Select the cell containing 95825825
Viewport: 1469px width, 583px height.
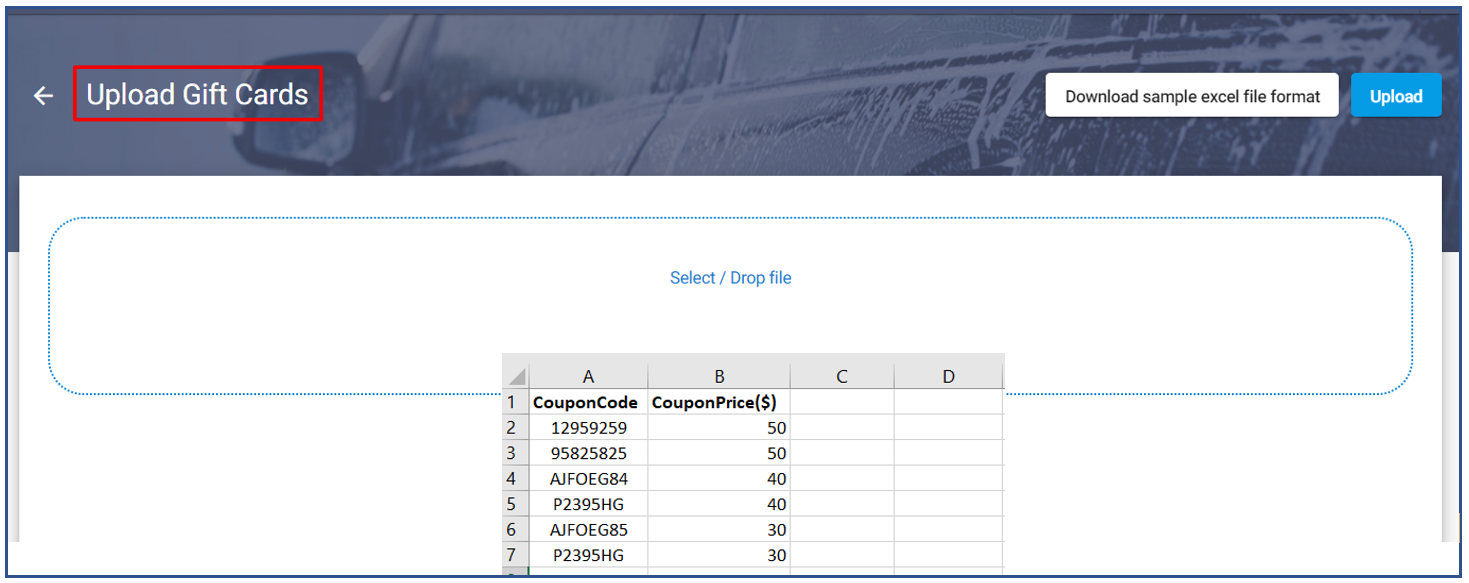[x=588, y=453]
